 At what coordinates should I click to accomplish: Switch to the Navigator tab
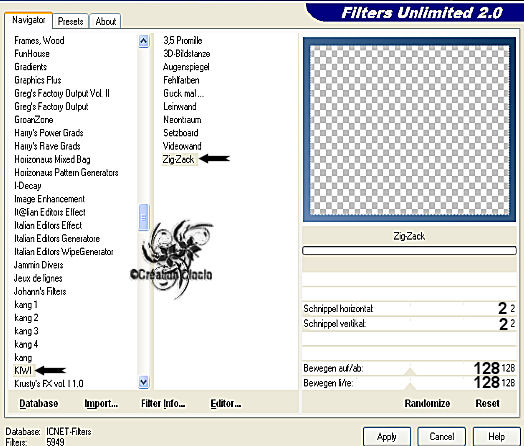coord(28,20)
